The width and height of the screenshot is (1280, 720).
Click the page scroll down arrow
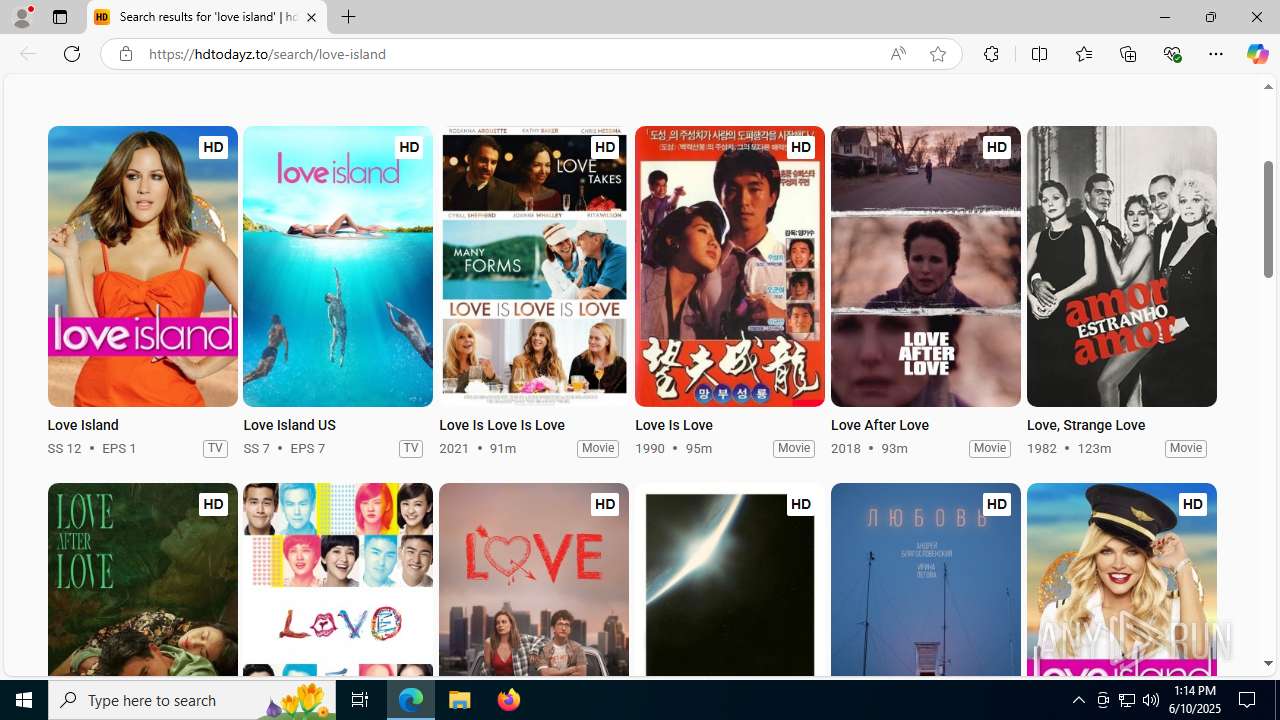pyautogui.click(x=1268, y=663)
